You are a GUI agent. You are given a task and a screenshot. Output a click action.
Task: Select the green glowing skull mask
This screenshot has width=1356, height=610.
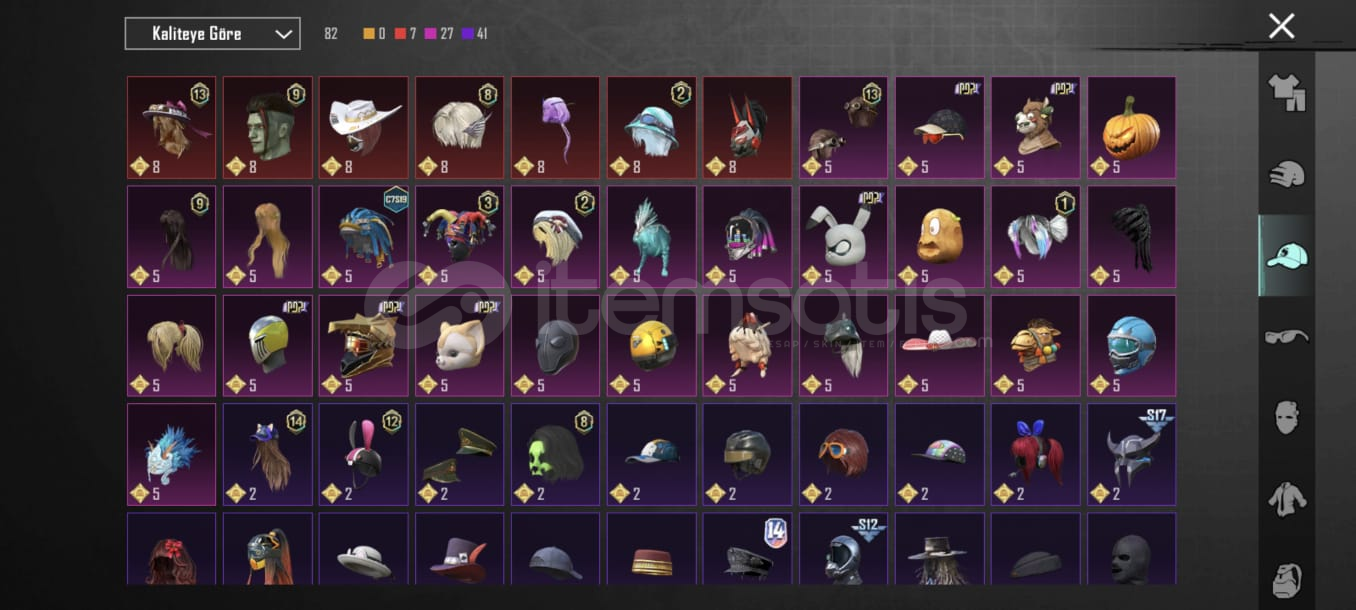(556, 455)
